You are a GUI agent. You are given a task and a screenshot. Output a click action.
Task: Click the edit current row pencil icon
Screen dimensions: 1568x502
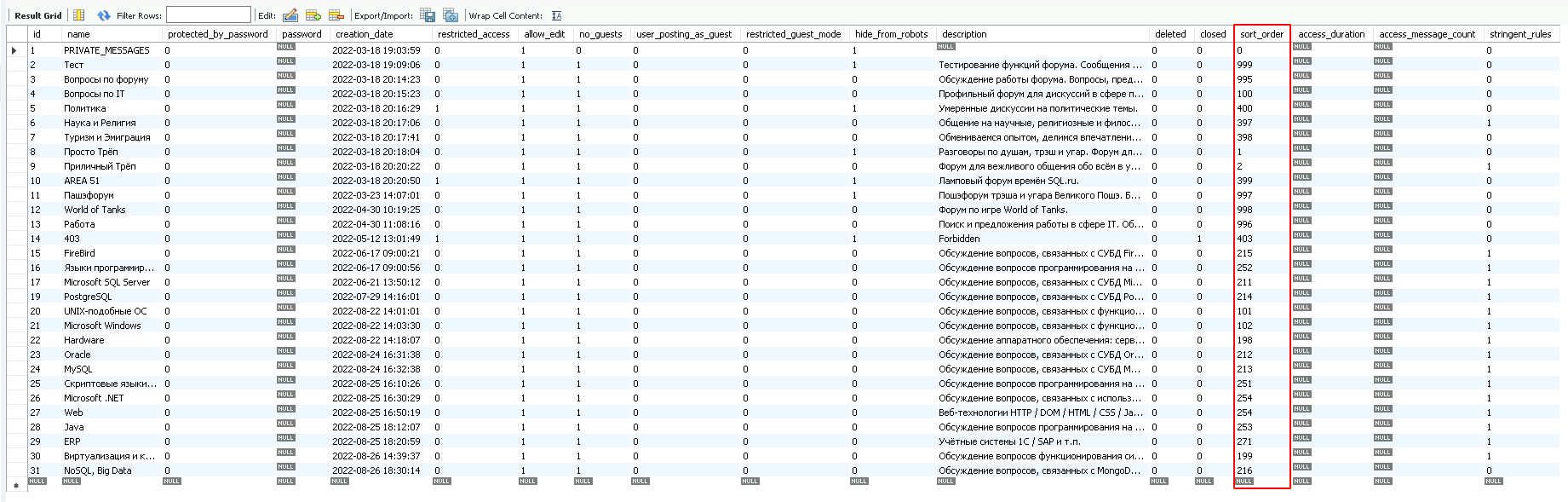290,15
